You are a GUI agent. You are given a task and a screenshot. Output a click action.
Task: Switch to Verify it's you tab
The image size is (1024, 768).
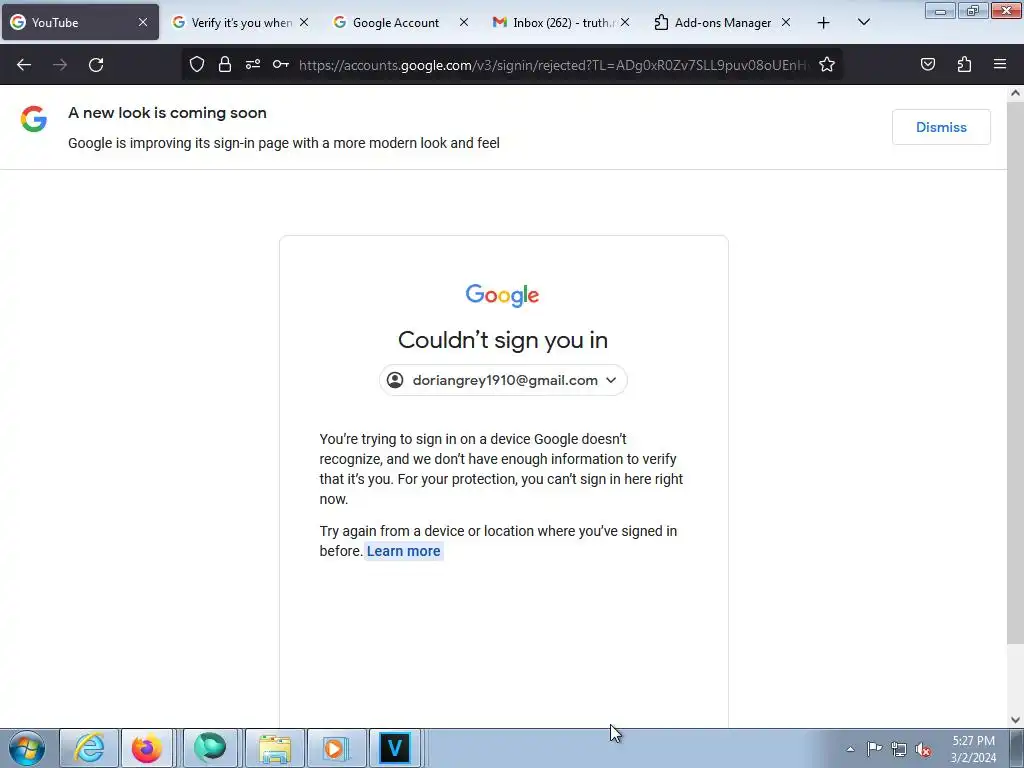tap(240, 22)
